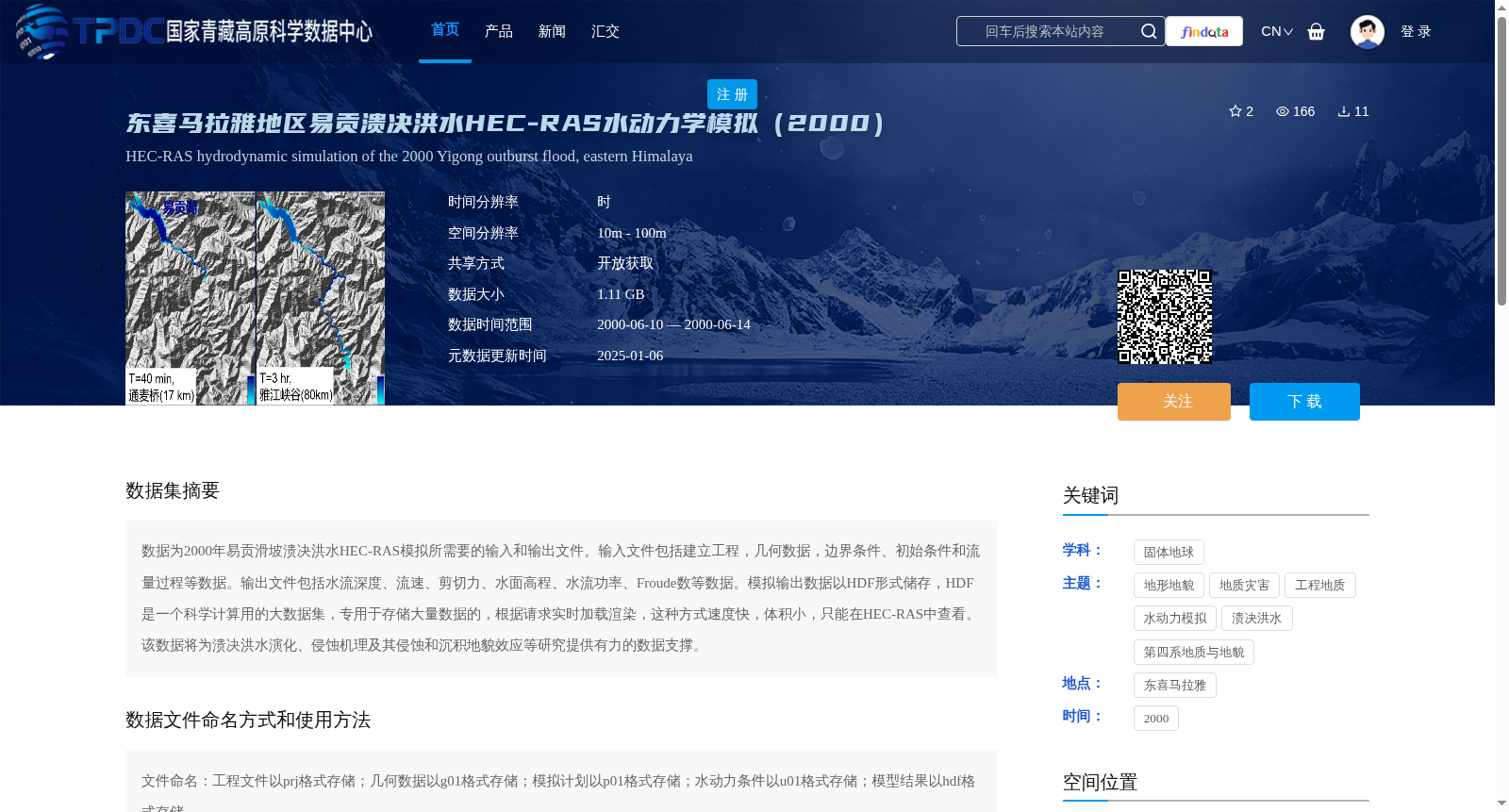Viewport: 1509px width, 812px height.
Task: Click the 数据集摘要 section heading
Action: click(x=173, y=490)
